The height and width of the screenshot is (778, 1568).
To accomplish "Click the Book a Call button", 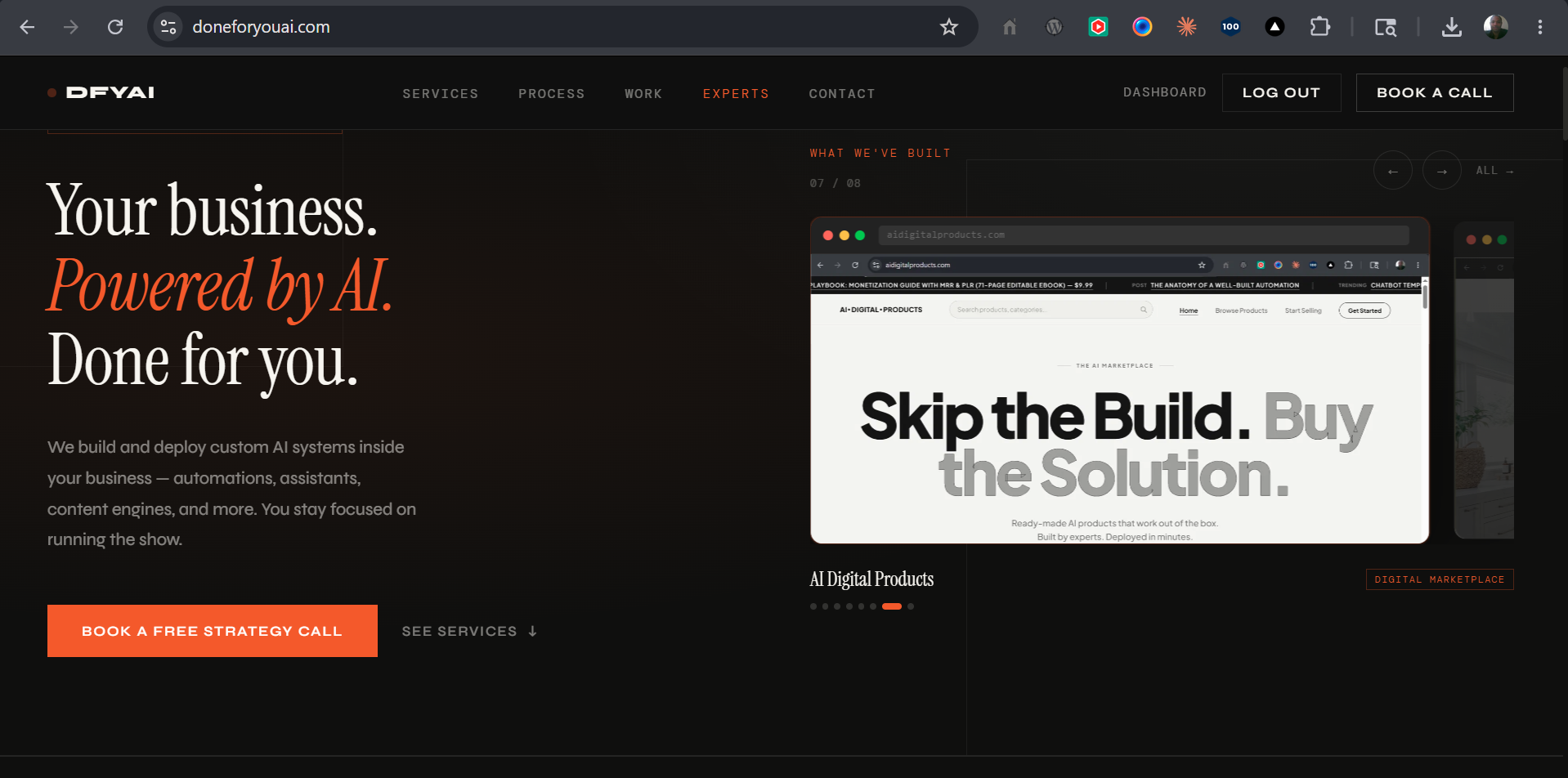I will coord(1435,92).
